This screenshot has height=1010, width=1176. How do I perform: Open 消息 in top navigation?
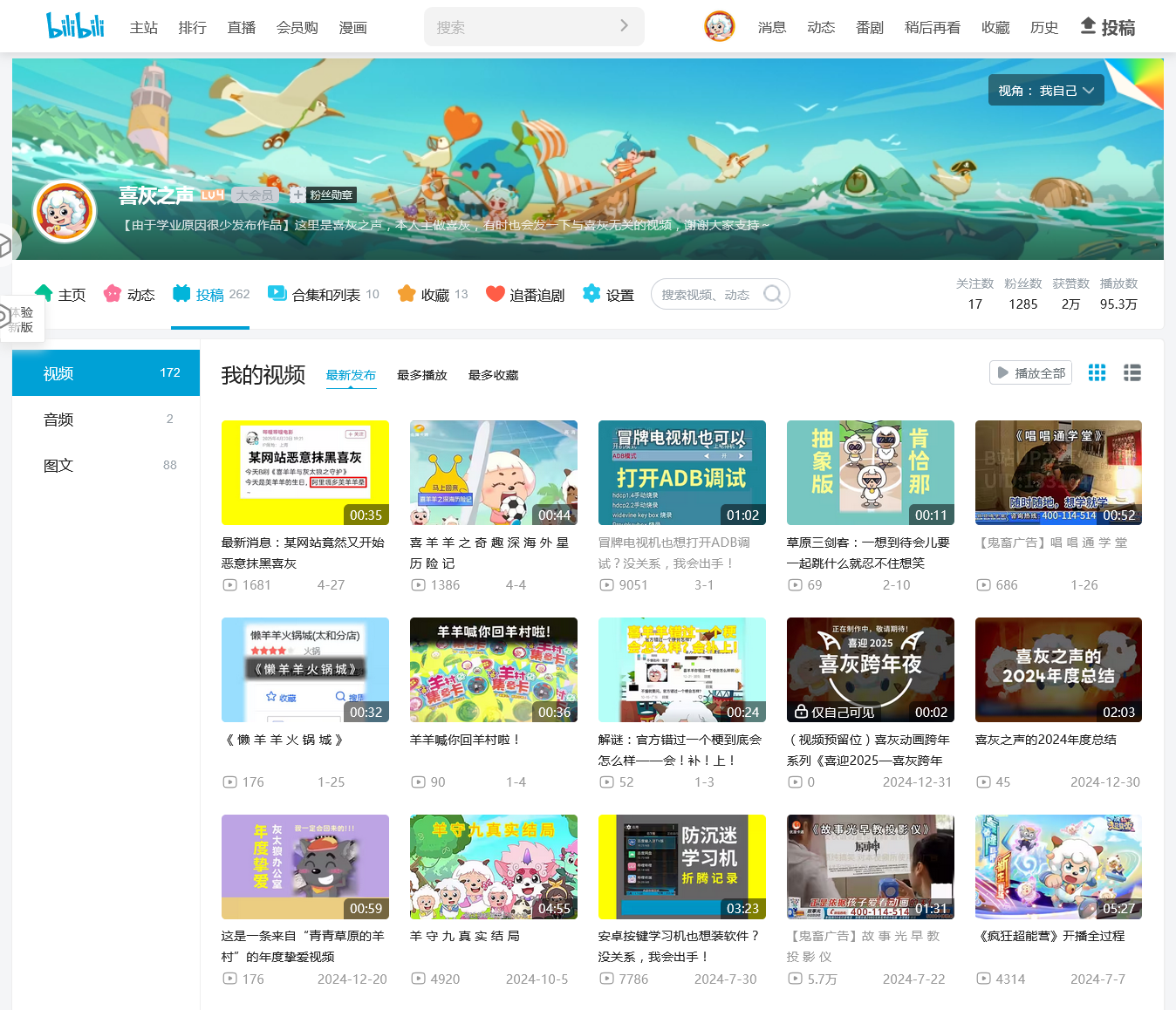click(772, 28)
